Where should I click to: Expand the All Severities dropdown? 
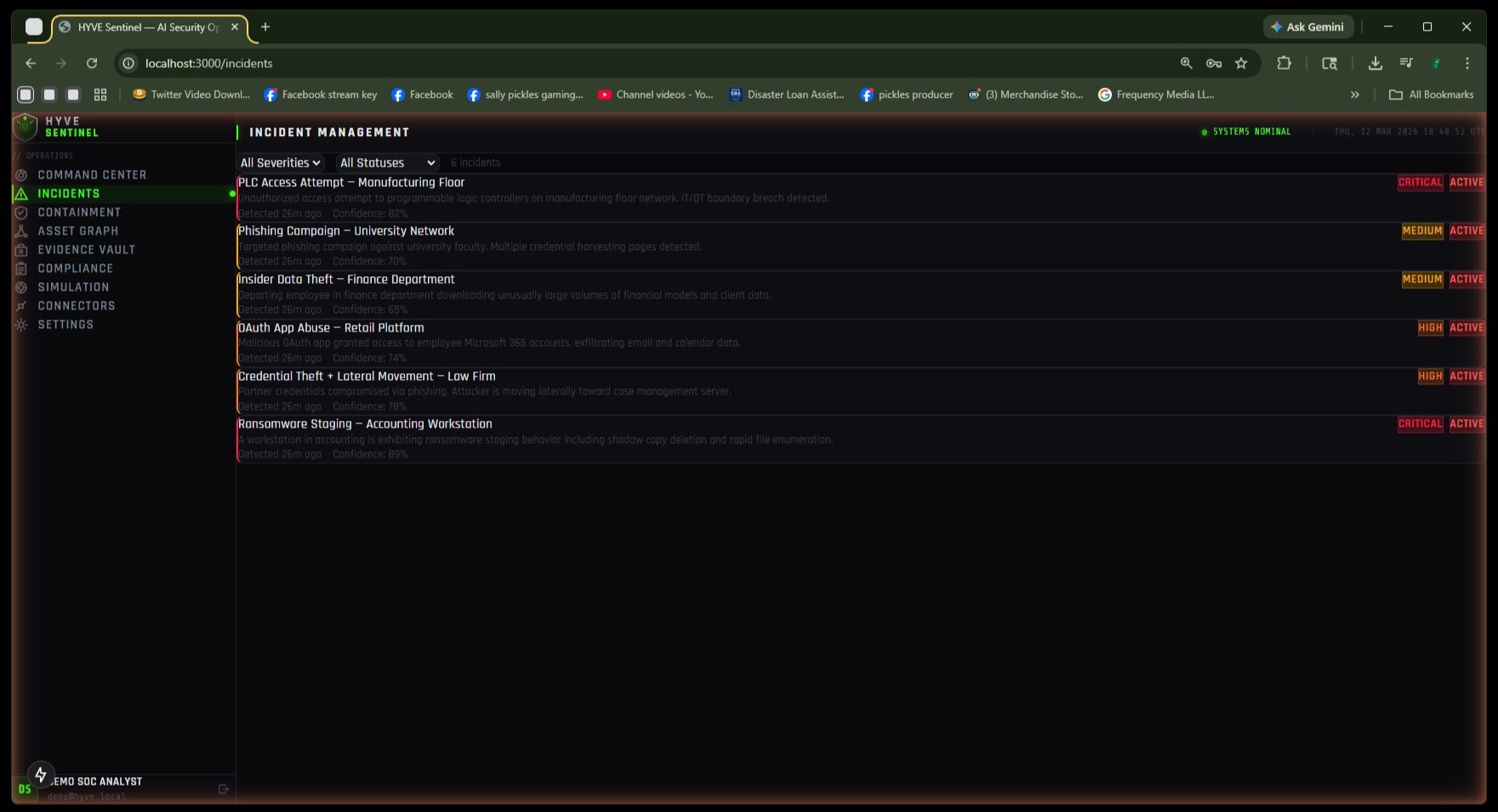tap(280, 162)
